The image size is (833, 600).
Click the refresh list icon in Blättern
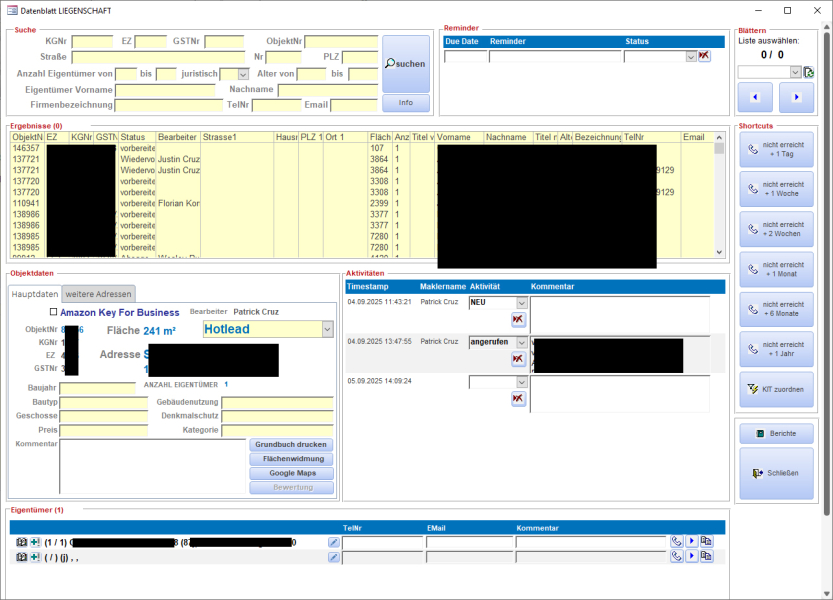coord(809,72)
